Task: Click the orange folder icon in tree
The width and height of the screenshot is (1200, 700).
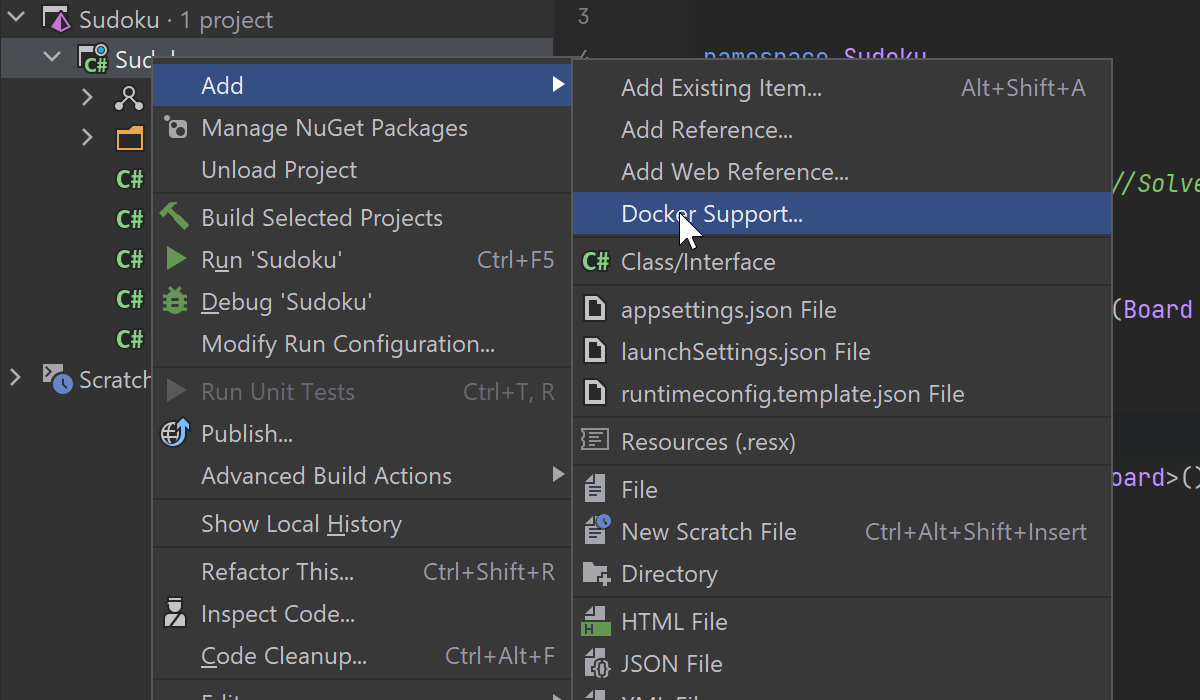Action: click(130, 138)
